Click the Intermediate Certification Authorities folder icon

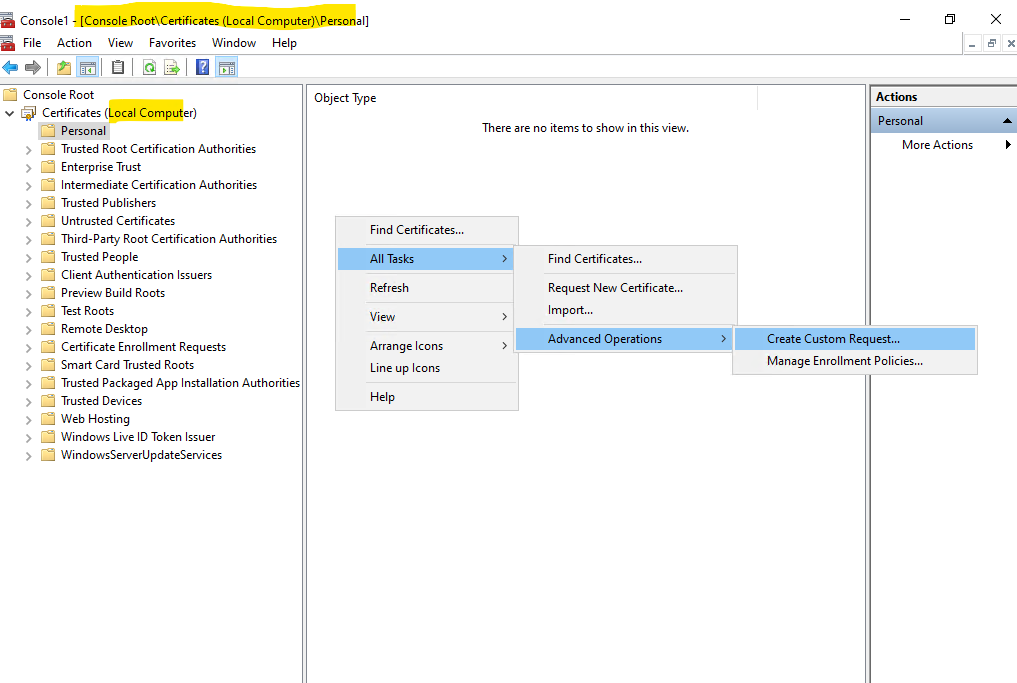coord(47,185)
